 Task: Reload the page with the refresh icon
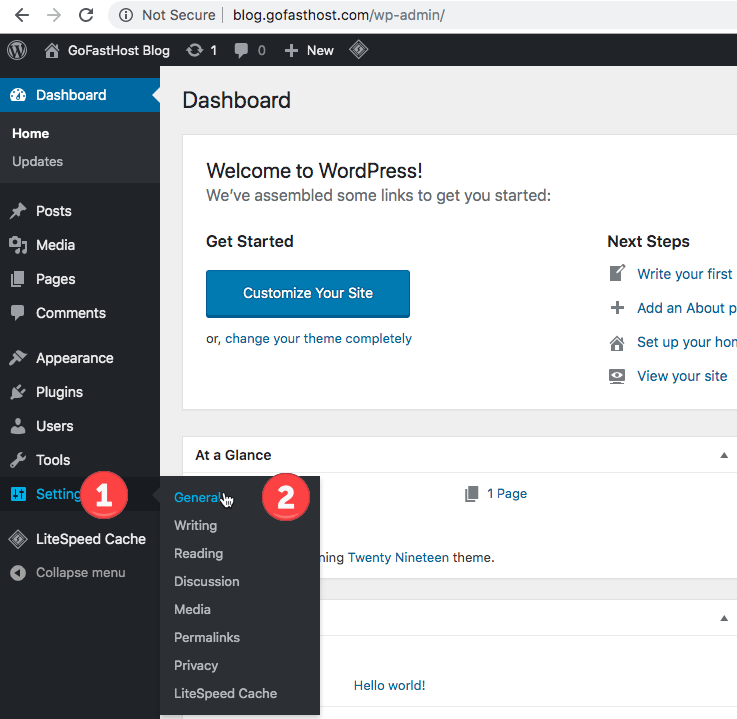[x=86, y=15]
